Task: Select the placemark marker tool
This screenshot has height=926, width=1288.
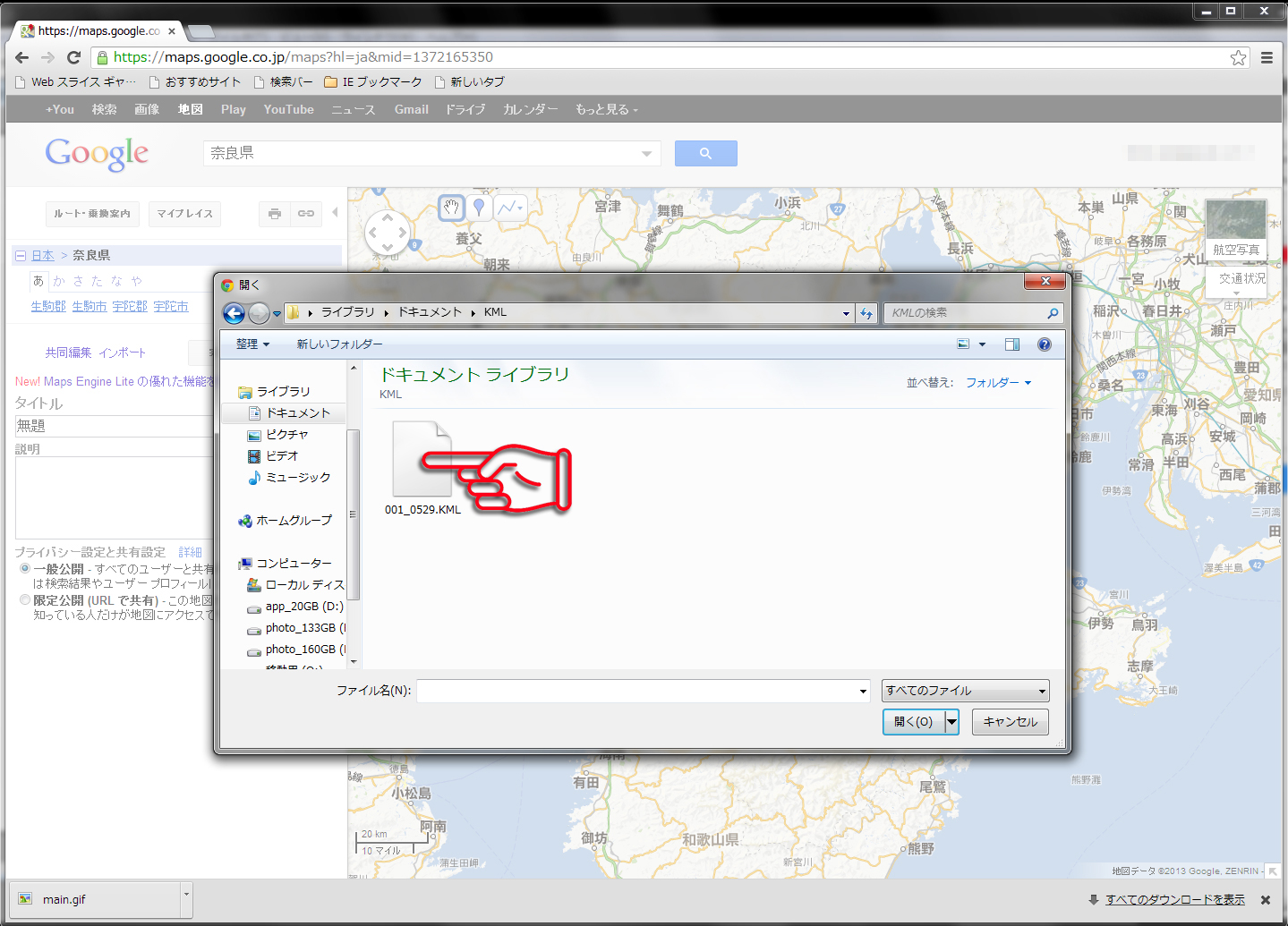Action: [479, 208]
